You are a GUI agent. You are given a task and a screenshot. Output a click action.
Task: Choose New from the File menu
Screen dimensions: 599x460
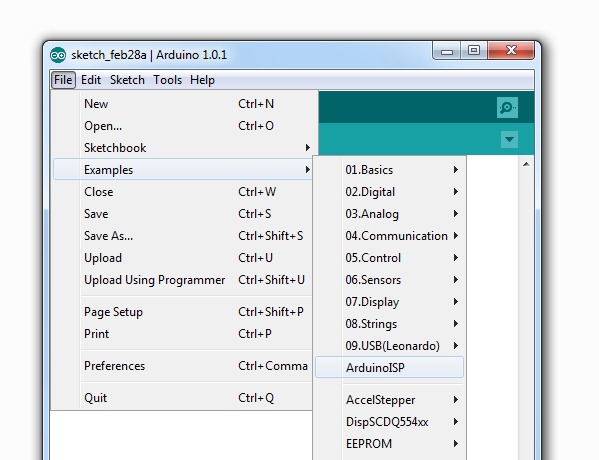point(183,104)
